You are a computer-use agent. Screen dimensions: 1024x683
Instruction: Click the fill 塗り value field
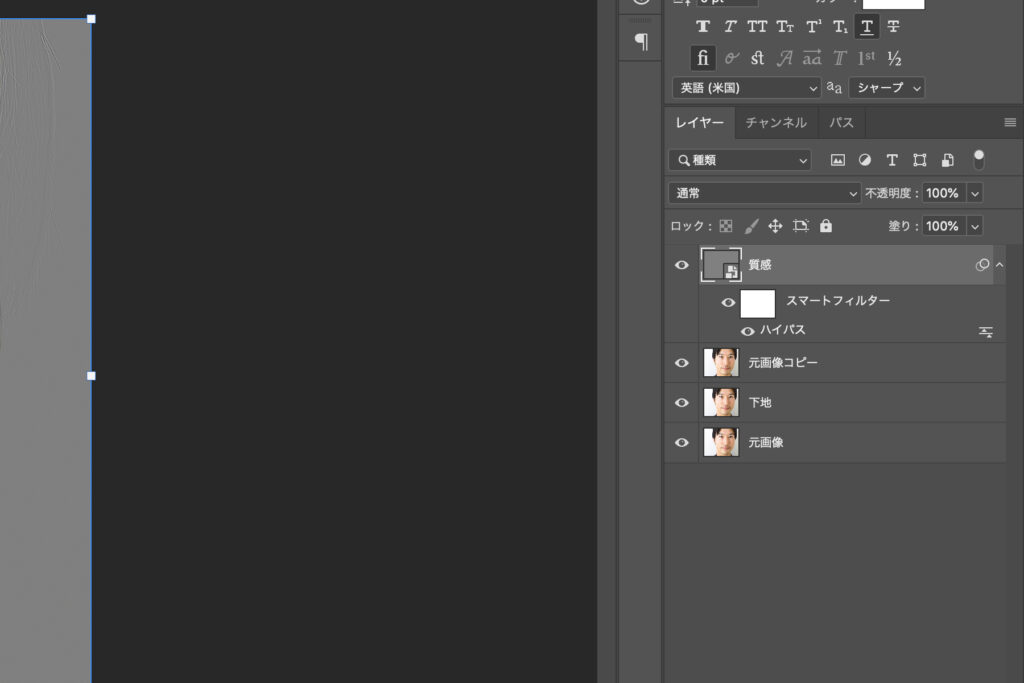(x=942, y=226)
